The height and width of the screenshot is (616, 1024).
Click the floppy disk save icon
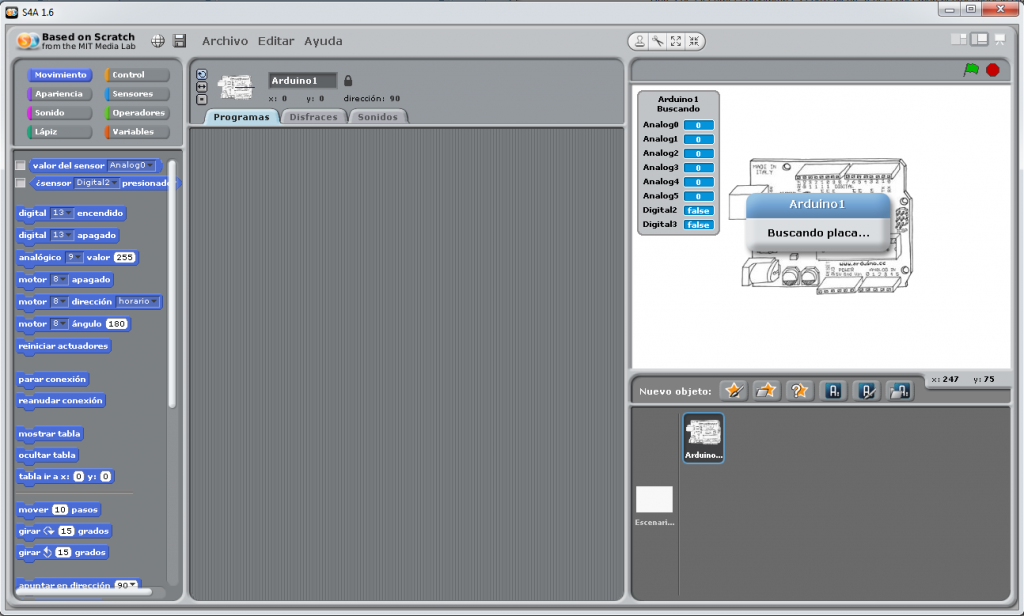180,41
